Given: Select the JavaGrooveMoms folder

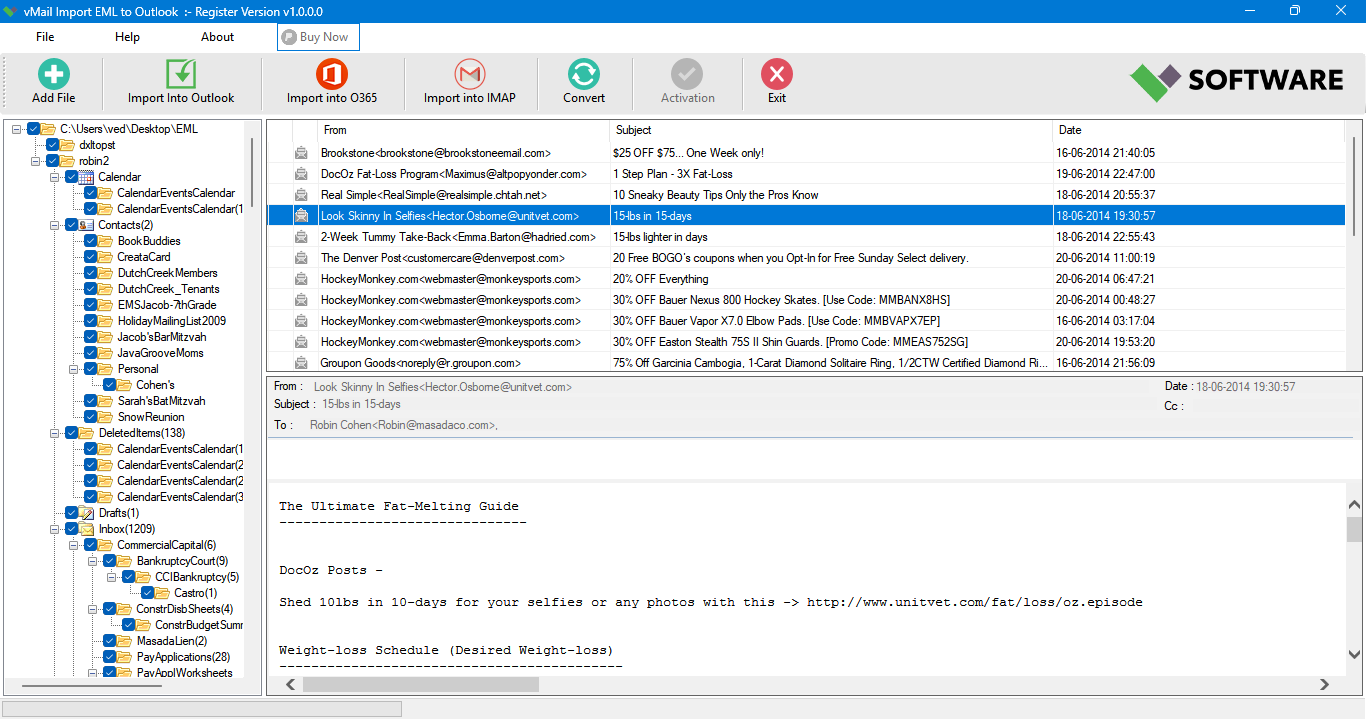Looking at the screenshot, I should coord(160,353).
